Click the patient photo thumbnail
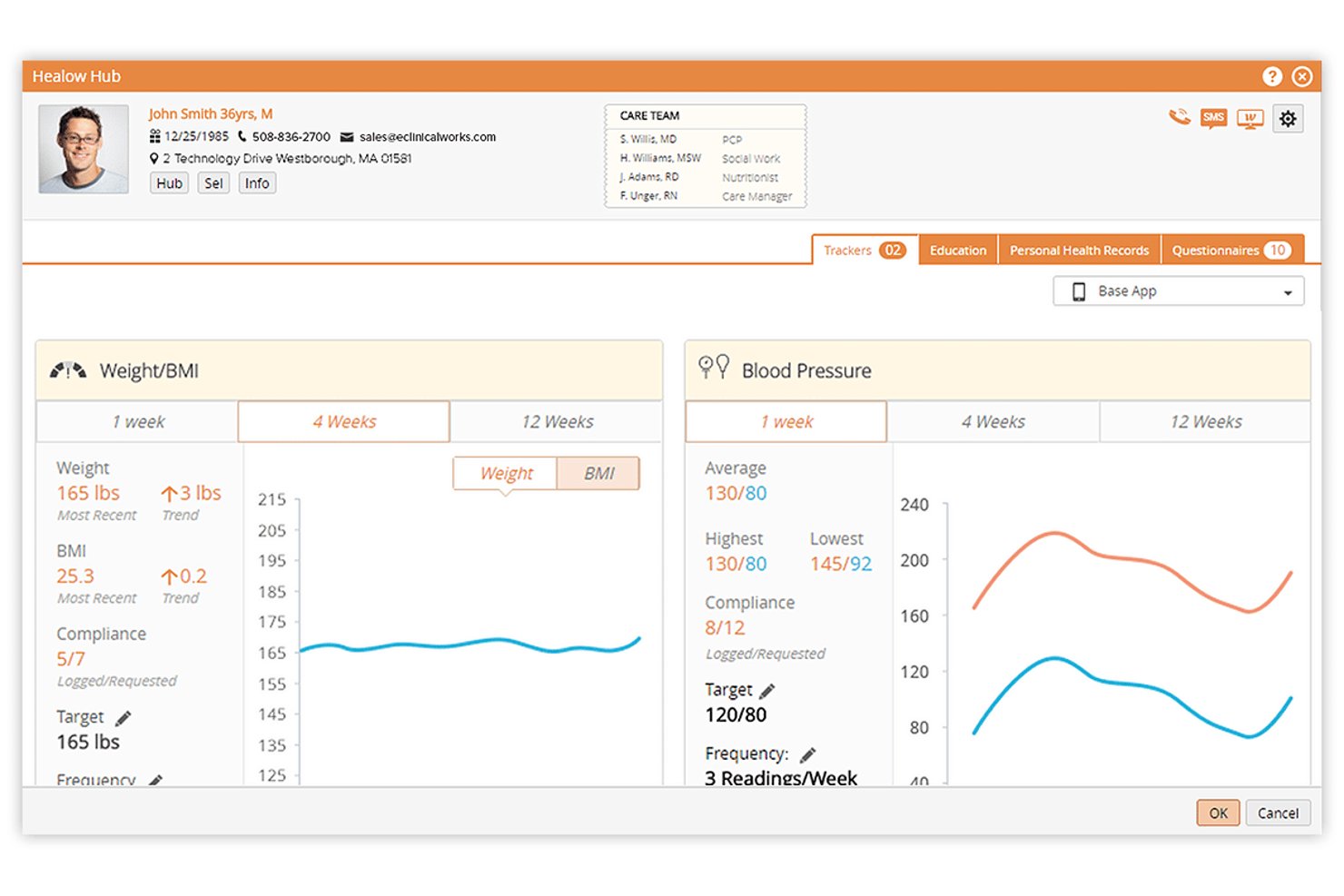Image resolution: width=1344 pixels, height=896 pixels. 84,149
